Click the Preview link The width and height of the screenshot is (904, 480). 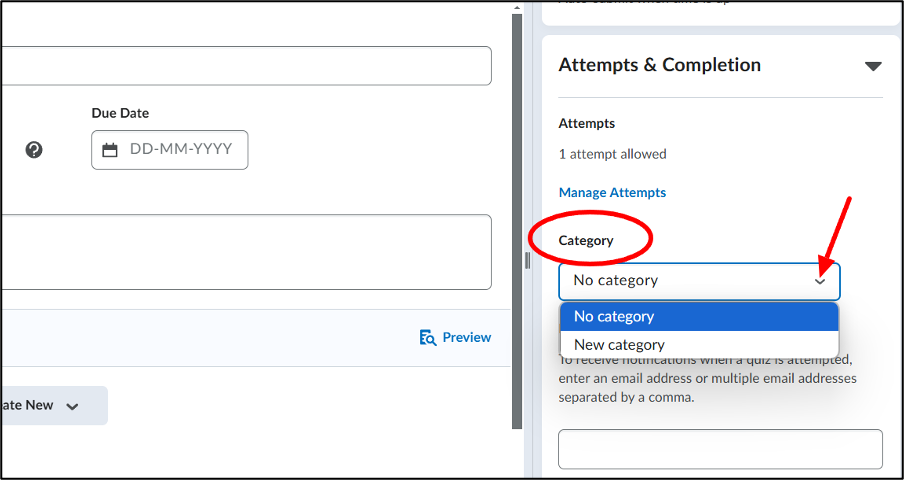coord(467,338)
